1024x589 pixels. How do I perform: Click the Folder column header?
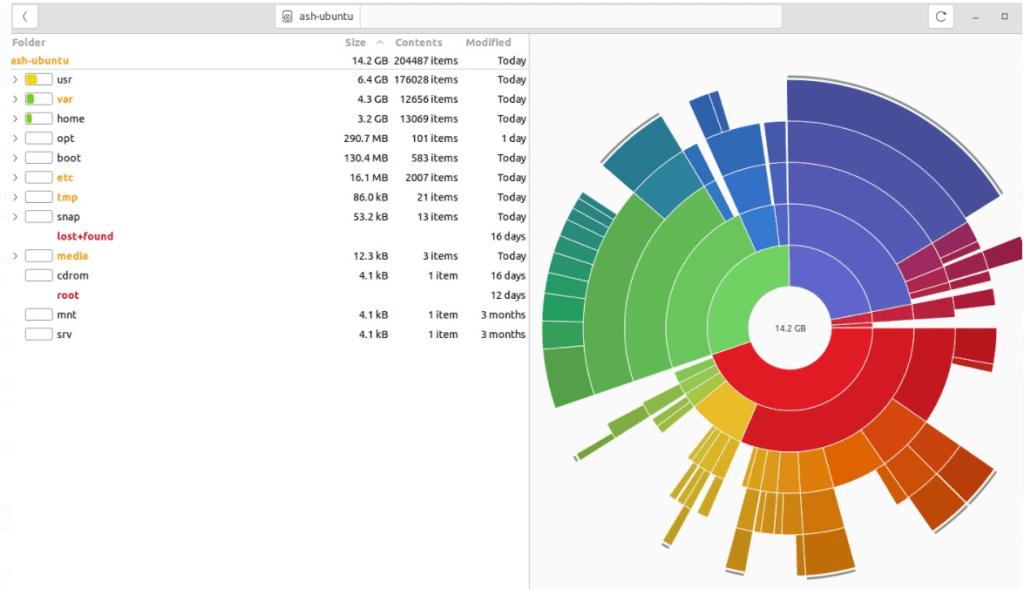(x=29, y=43)
